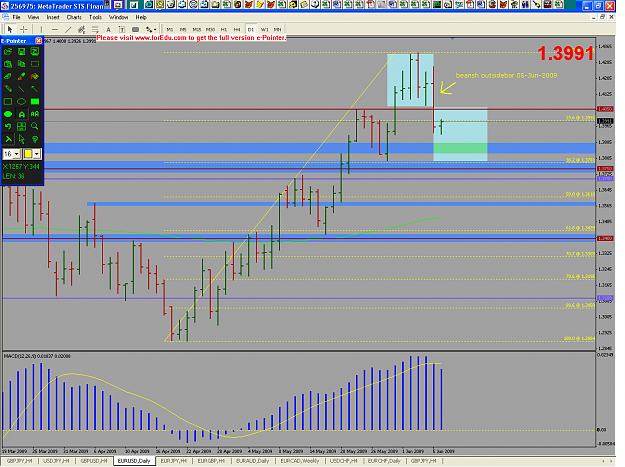Switch to the GBPUSD,H4 chart tab
This screenshot has width=625, height=467.
(94, 461)
